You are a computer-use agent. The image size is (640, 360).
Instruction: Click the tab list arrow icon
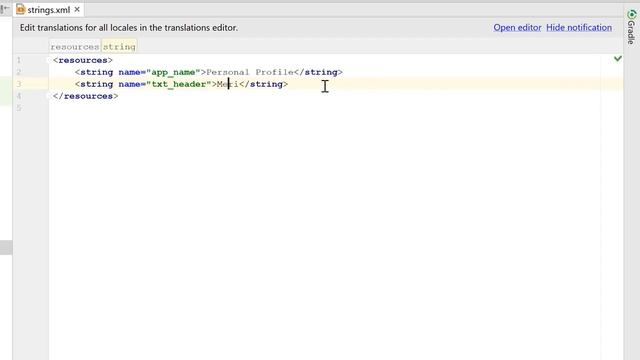tap(5, 8)
